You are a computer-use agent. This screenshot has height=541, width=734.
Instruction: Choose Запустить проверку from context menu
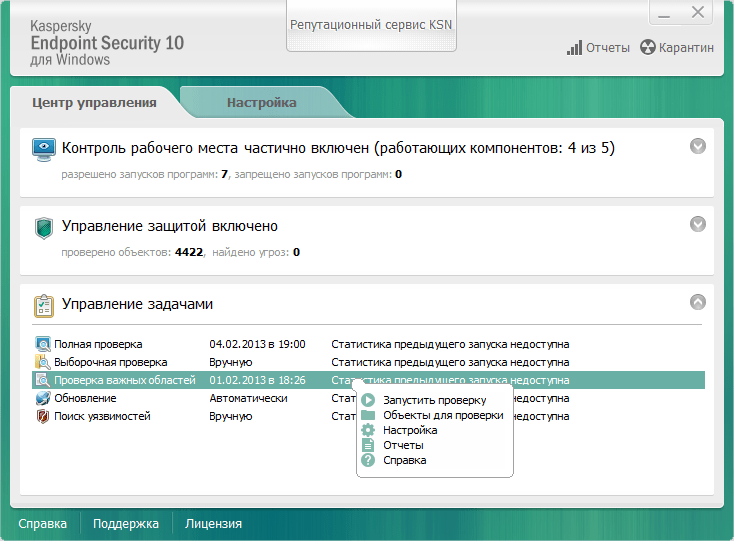(x=434, y=400)
